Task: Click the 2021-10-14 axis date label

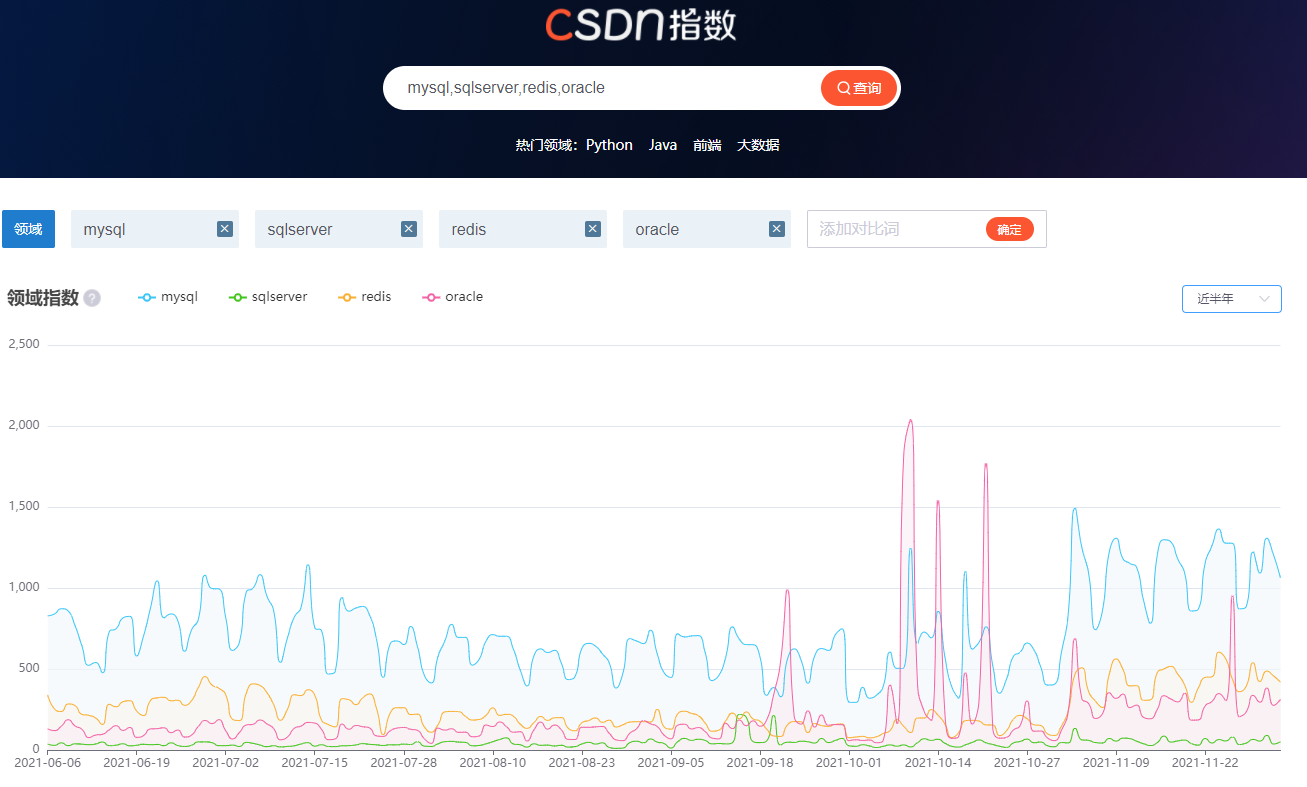Action: (x=938, y=762)
